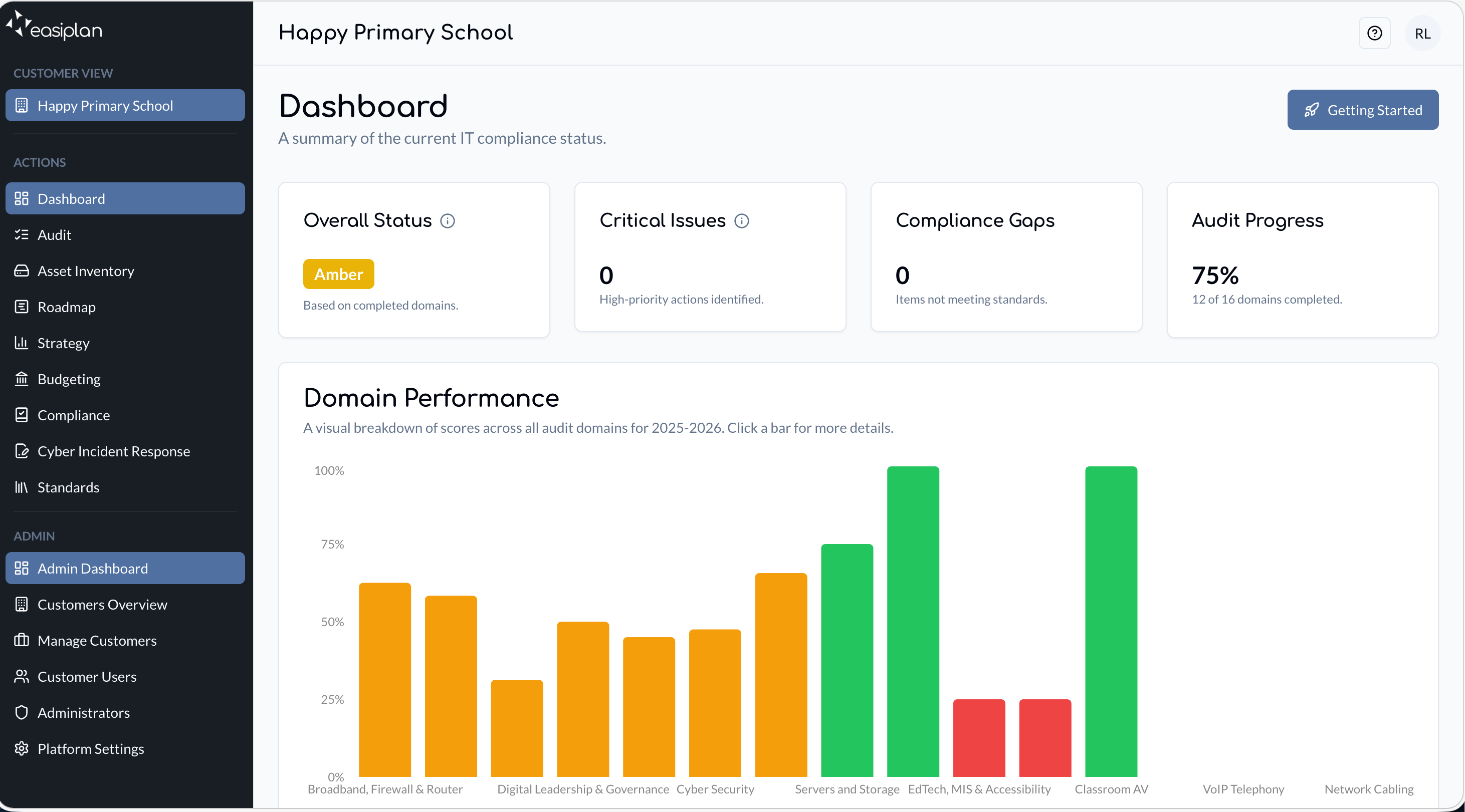
Task: Open the RL user avatar menu
Action: click(x=1422, y=33)
